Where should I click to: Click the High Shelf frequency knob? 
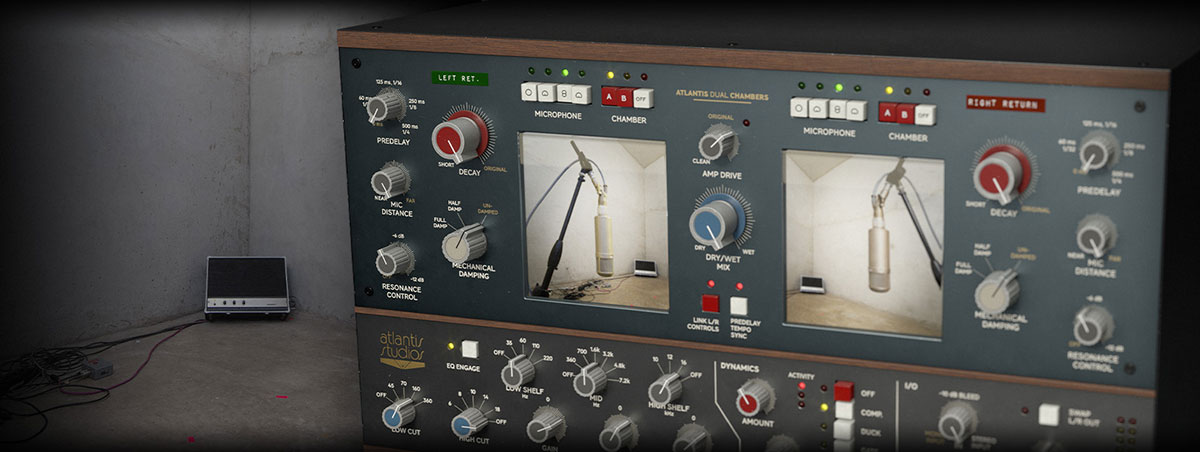point(665,391)
